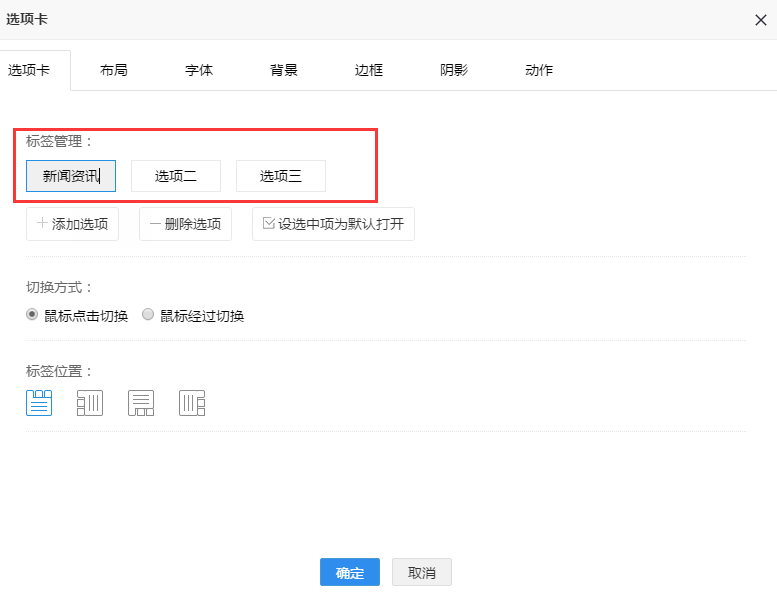Click the 删除选项 button
The image size is (777, 592).
[x=185, y=224]
